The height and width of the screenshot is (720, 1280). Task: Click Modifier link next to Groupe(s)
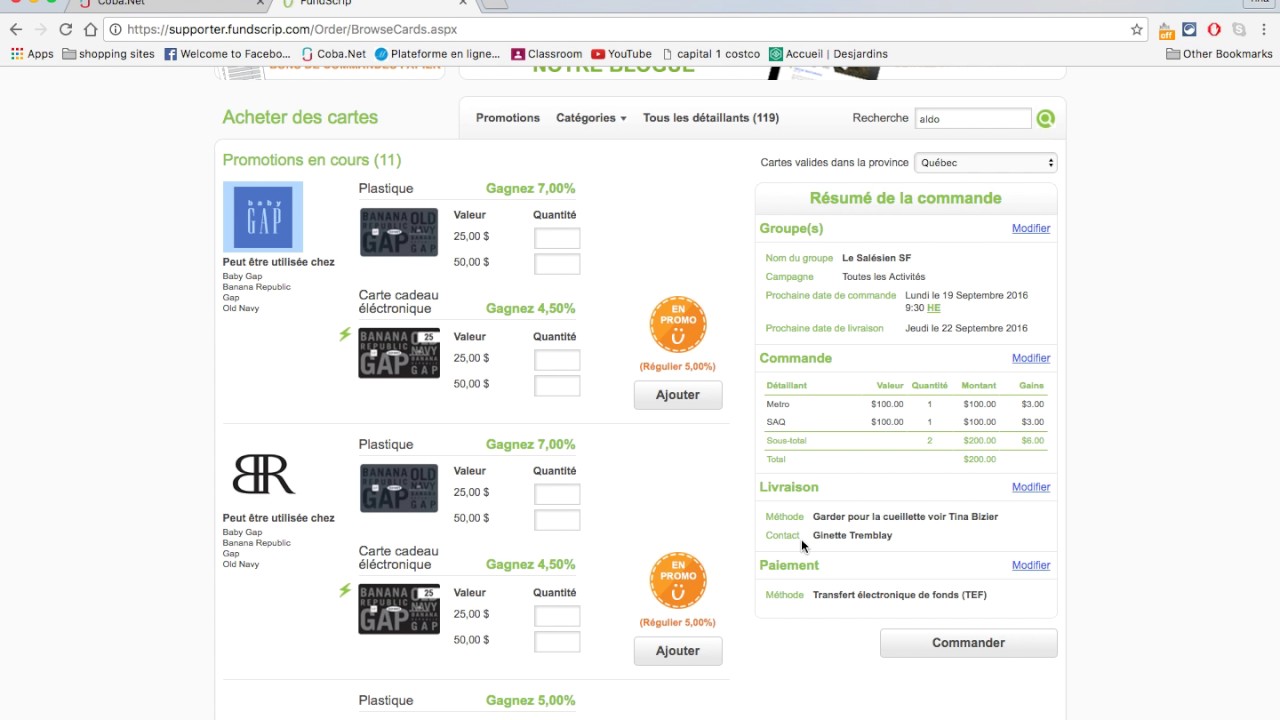(1031, 228)
